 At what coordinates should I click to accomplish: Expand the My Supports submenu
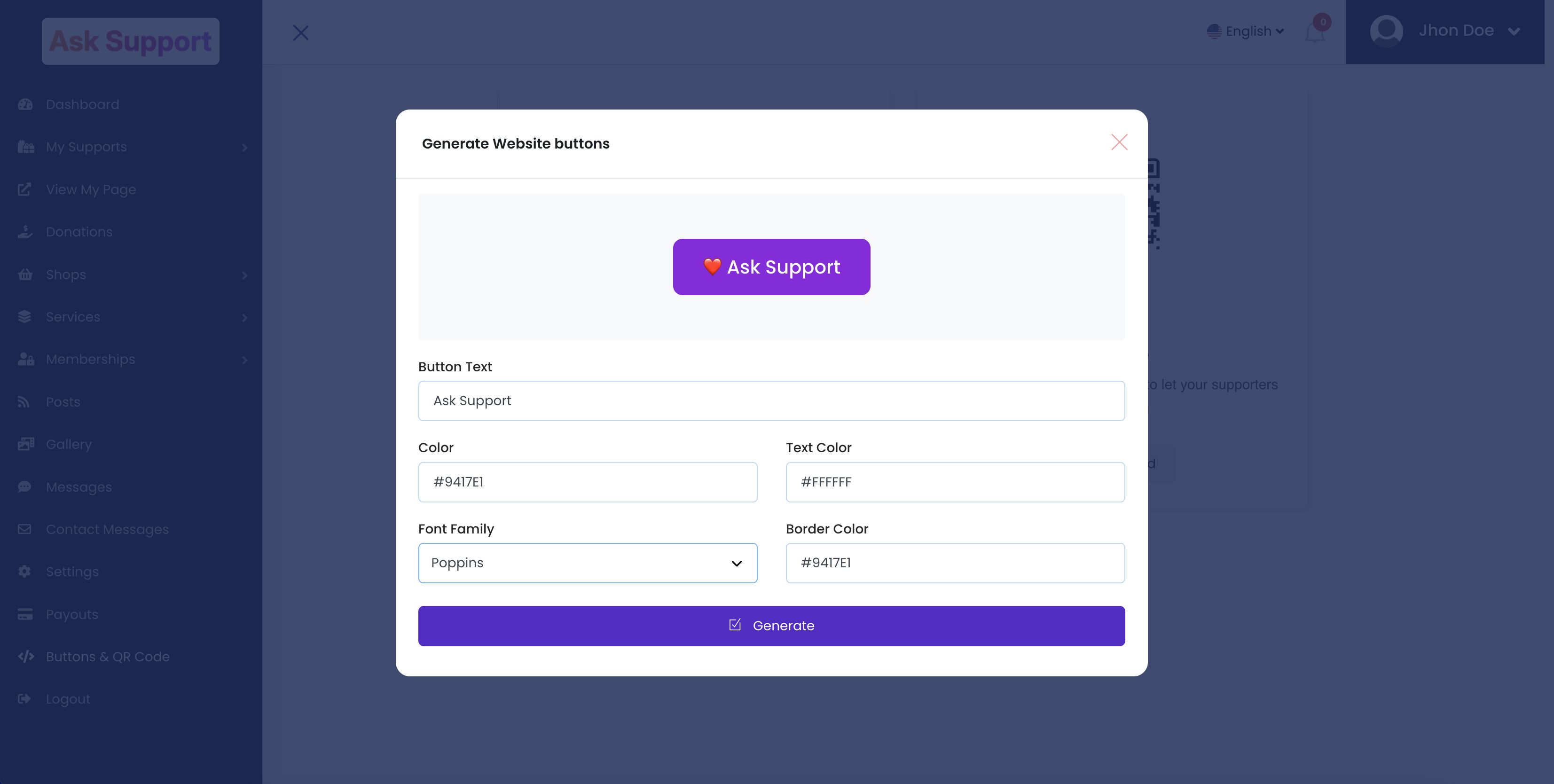[244, 148]
